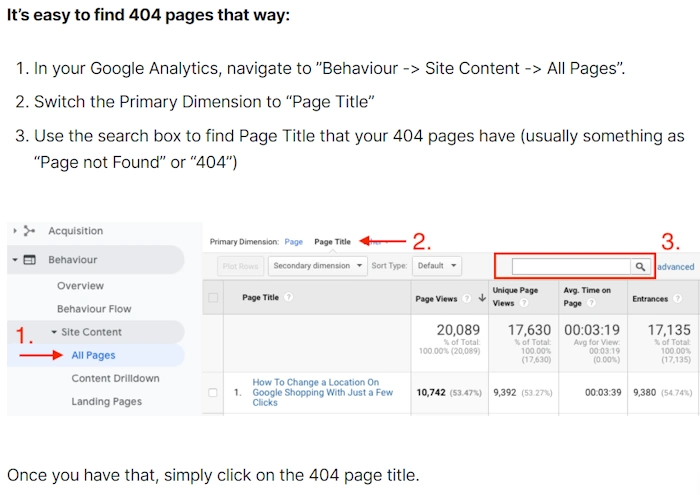Click the Behaviour section icon

29,260
